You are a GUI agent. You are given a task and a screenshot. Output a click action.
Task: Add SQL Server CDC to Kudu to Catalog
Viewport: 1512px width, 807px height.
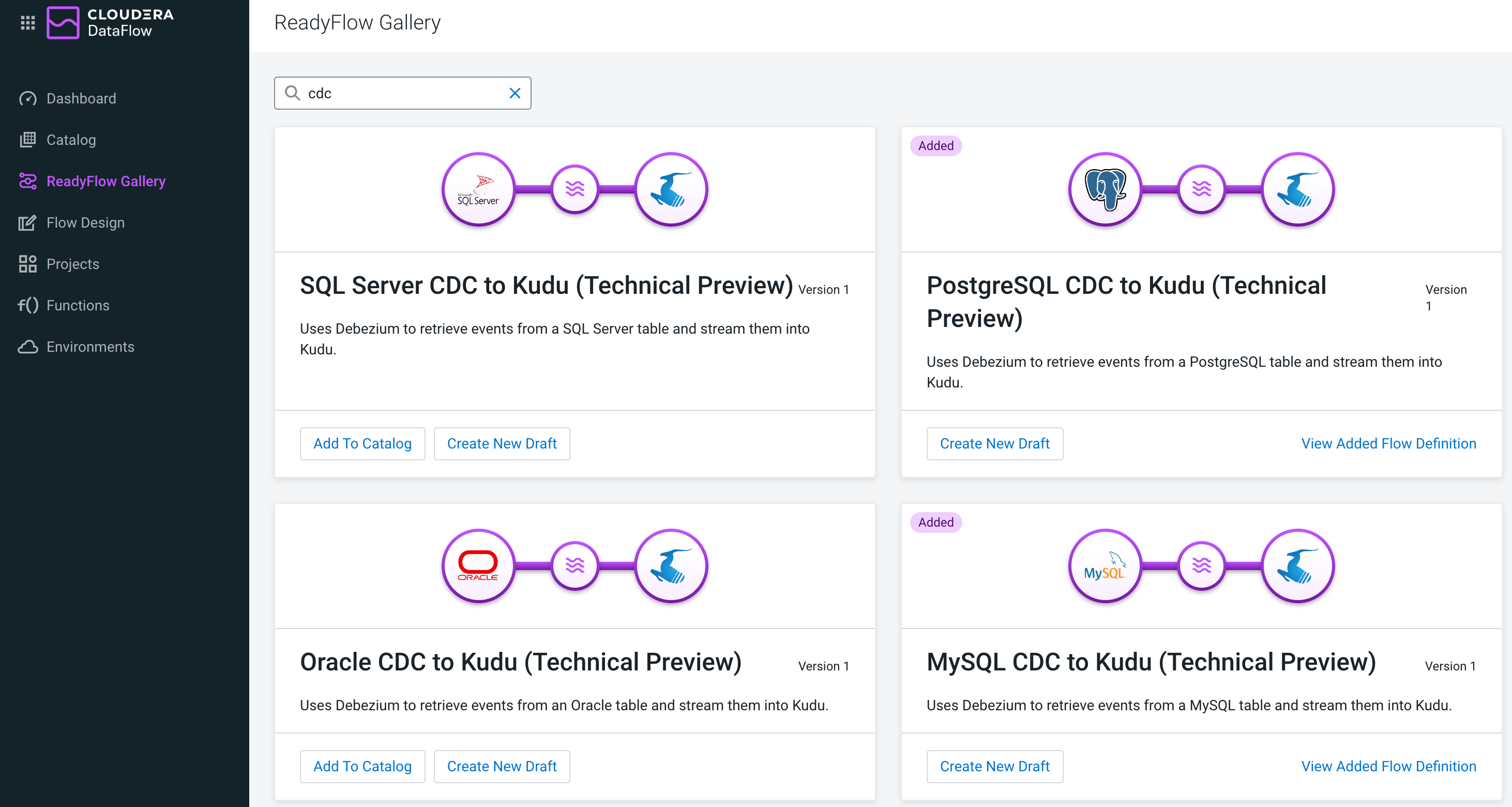point(362,443)
